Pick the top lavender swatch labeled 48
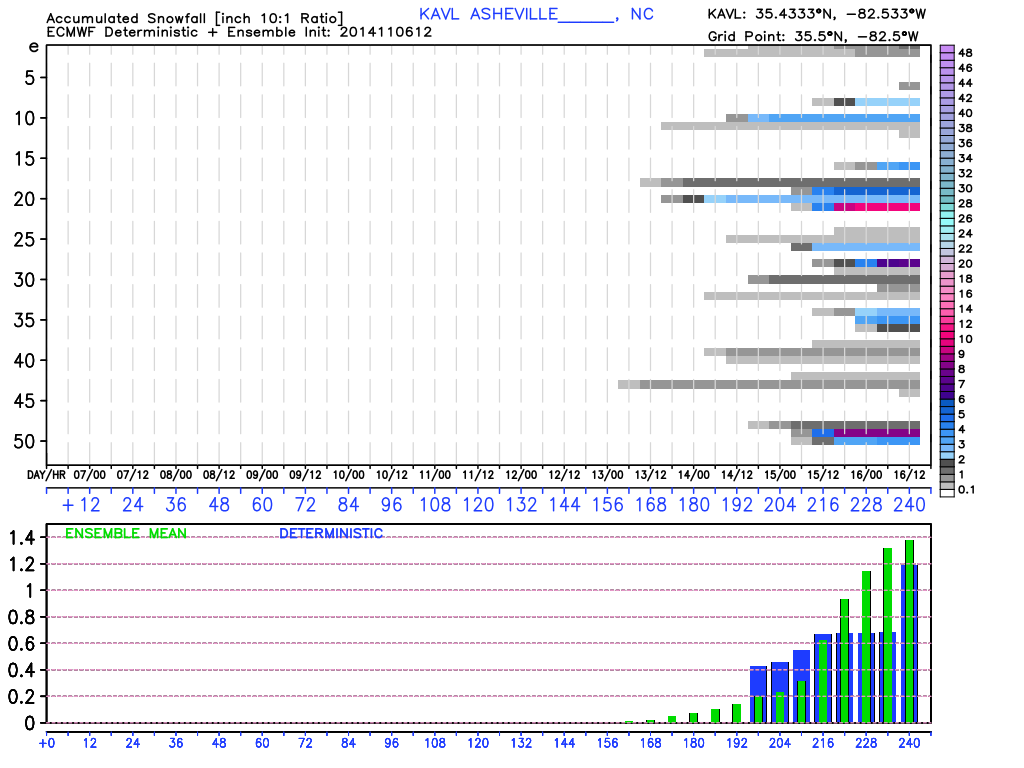The image size is (1024, 768). pyautogui.click(x=948, y=51)
